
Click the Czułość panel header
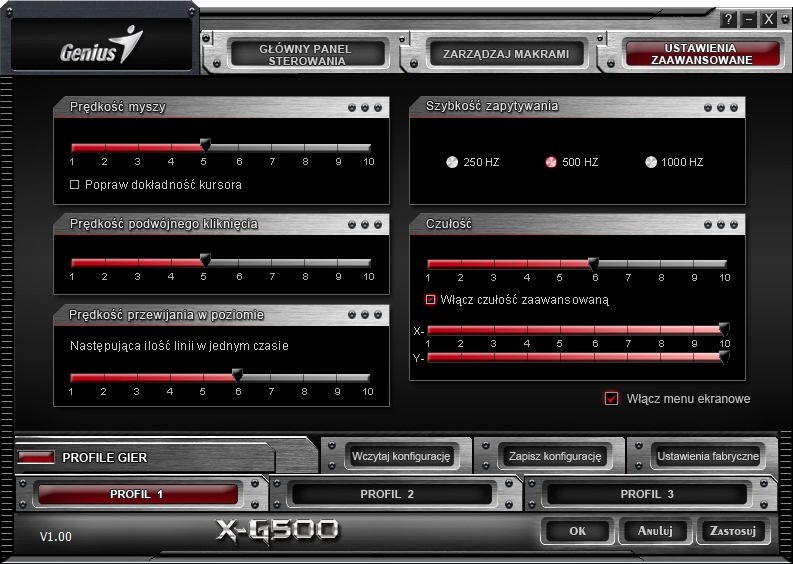577,224
